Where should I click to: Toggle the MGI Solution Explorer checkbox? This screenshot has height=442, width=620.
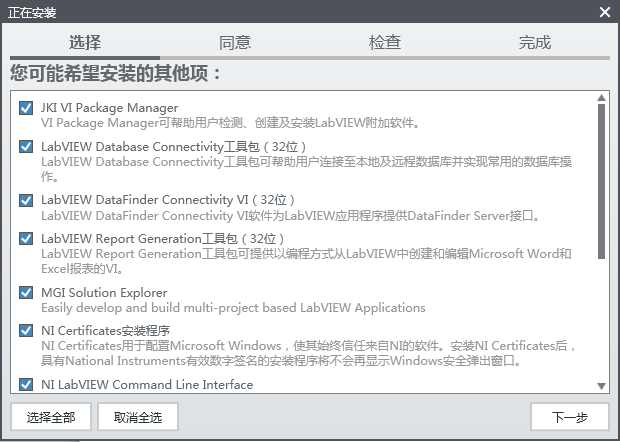click(26, 293)
